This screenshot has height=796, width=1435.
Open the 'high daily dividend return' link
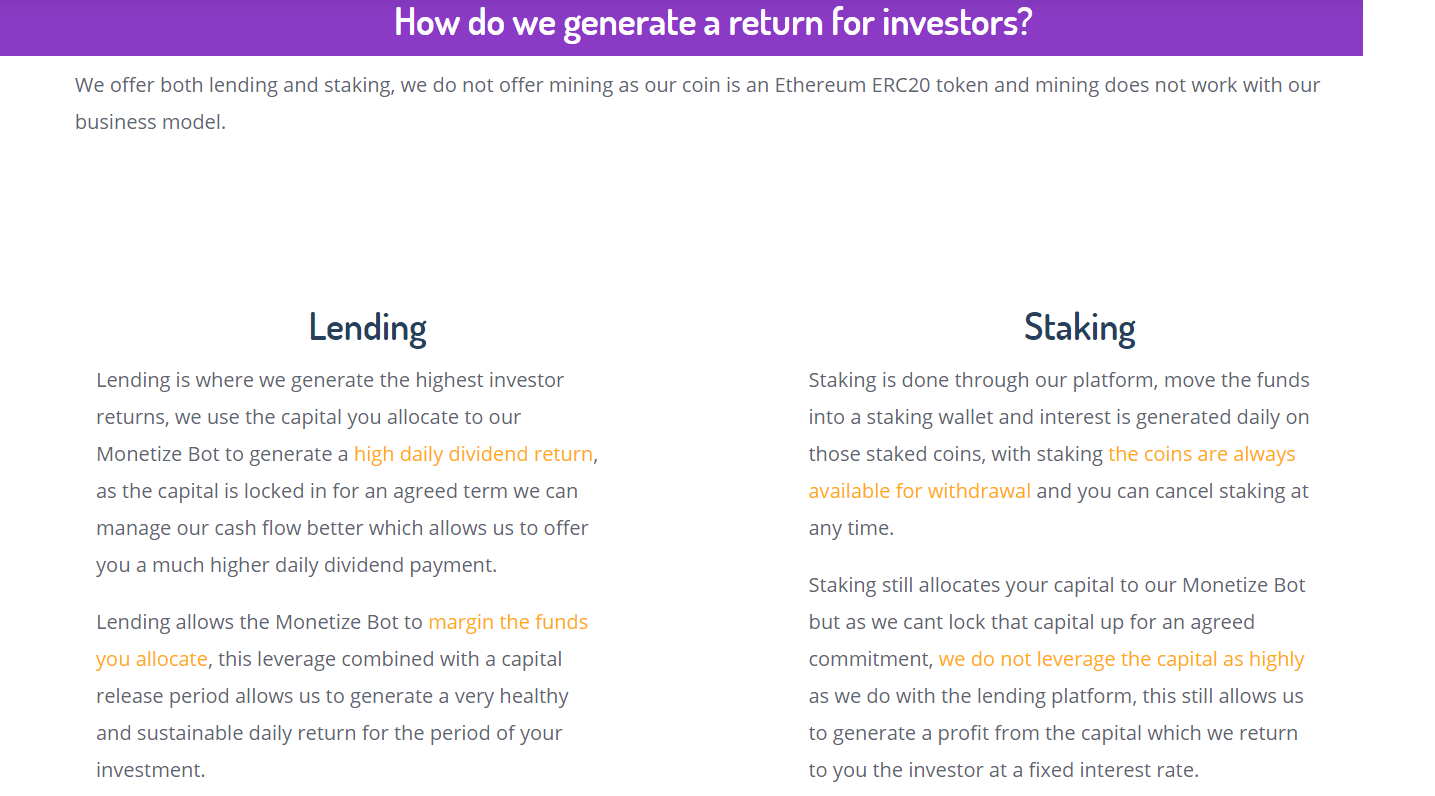(x=473, y=454)
